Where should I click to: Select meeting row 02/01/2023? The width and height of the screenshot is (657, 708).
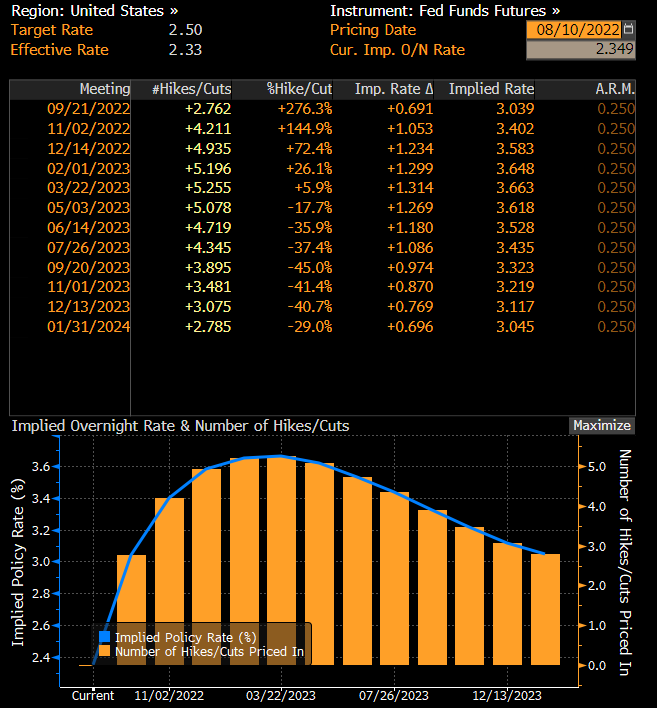pyautogui.click(x=322, y=168)
